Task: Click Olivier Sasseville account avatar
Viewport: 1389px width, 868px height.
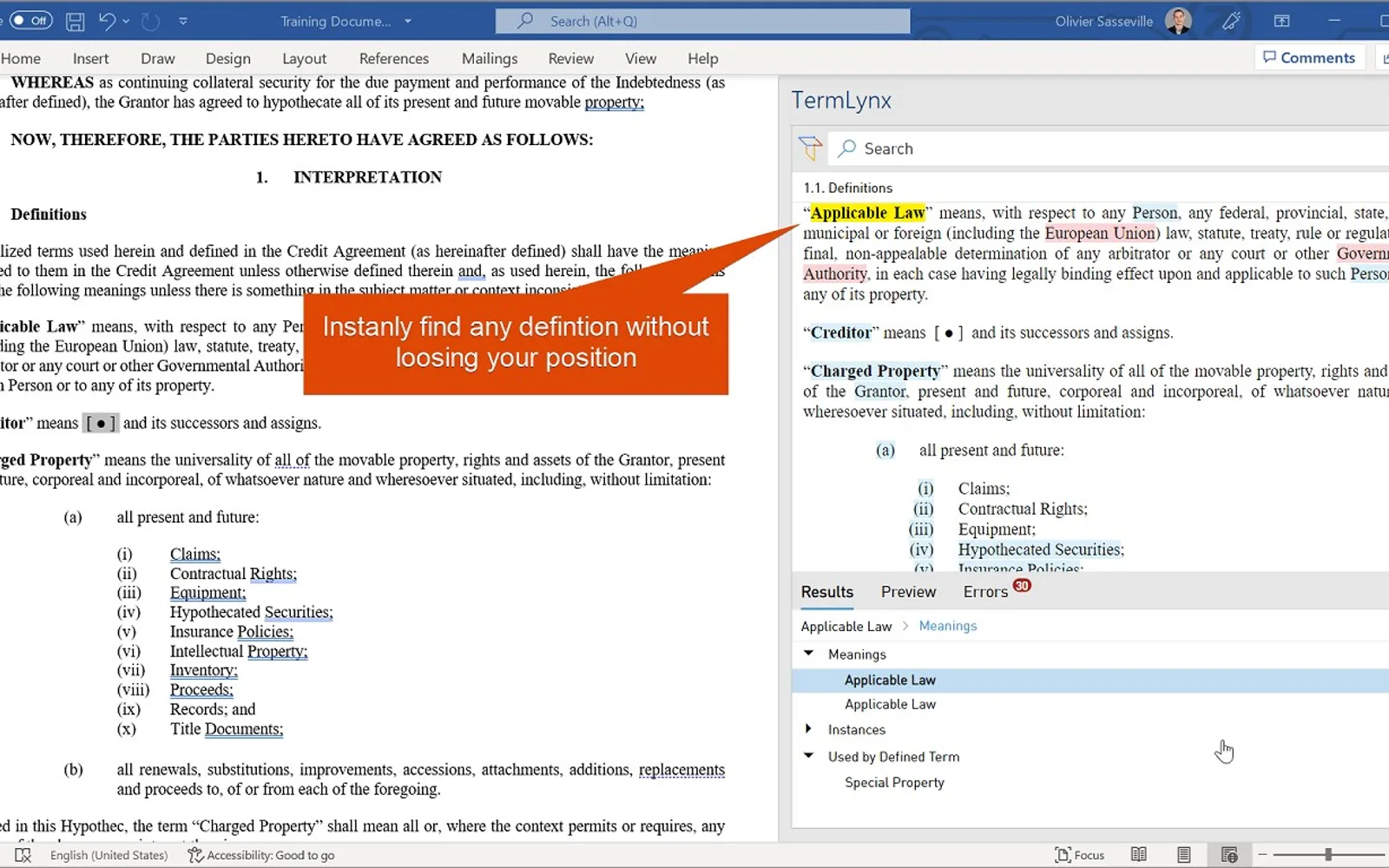Action: coord(1178,21)
